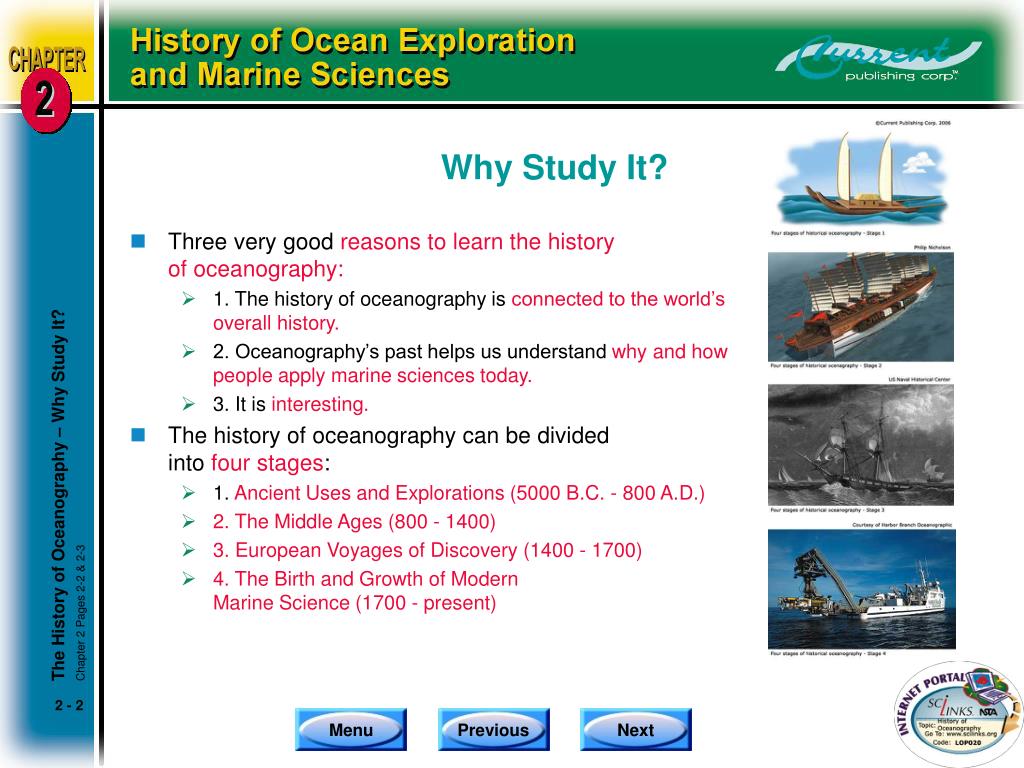Click the 'Philip Nicholson' image credit
Screen dimensions: 1024x768
[932, 248]
